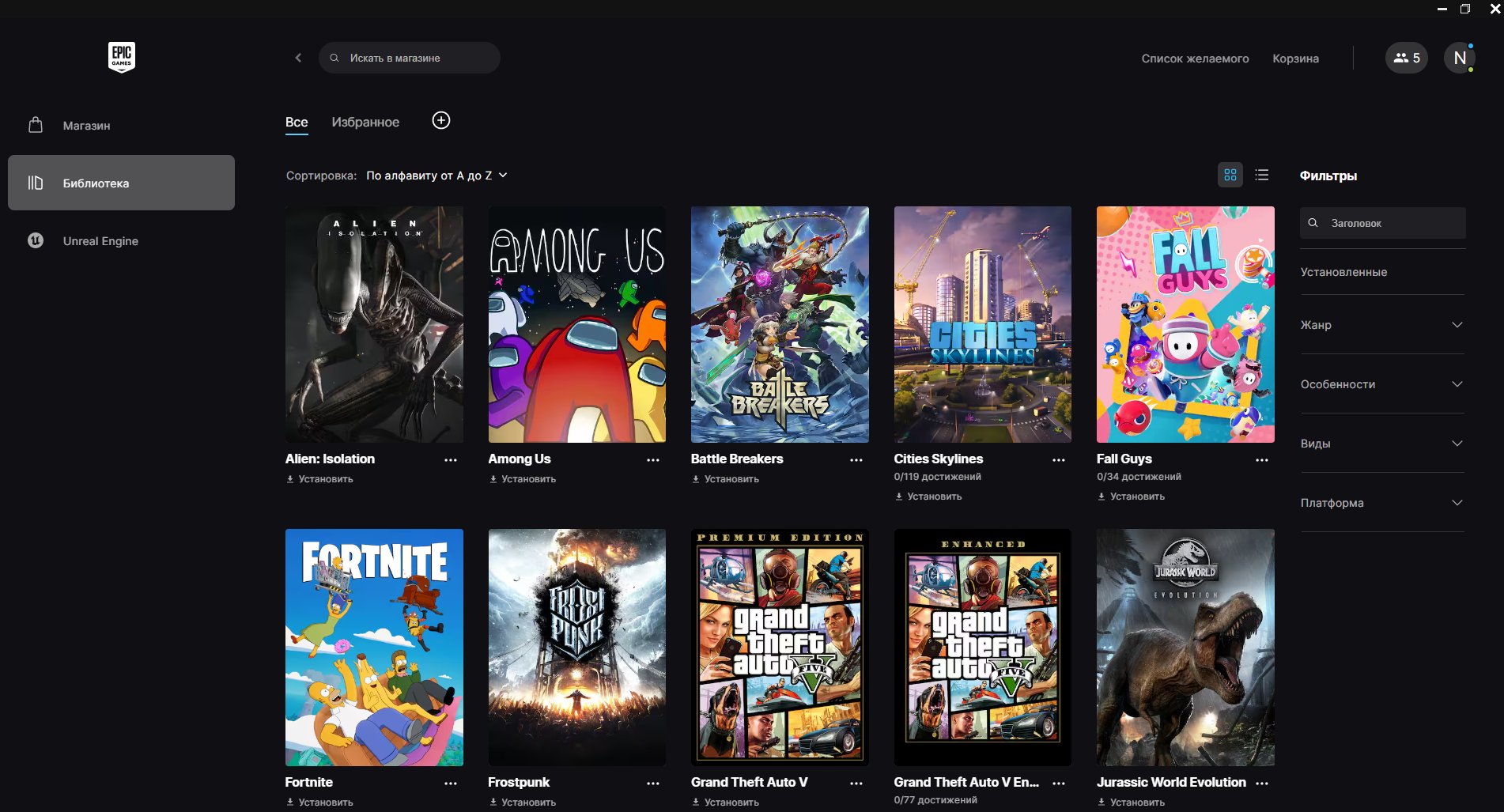Open the sort order dropdown

click(x=436, y=176)
